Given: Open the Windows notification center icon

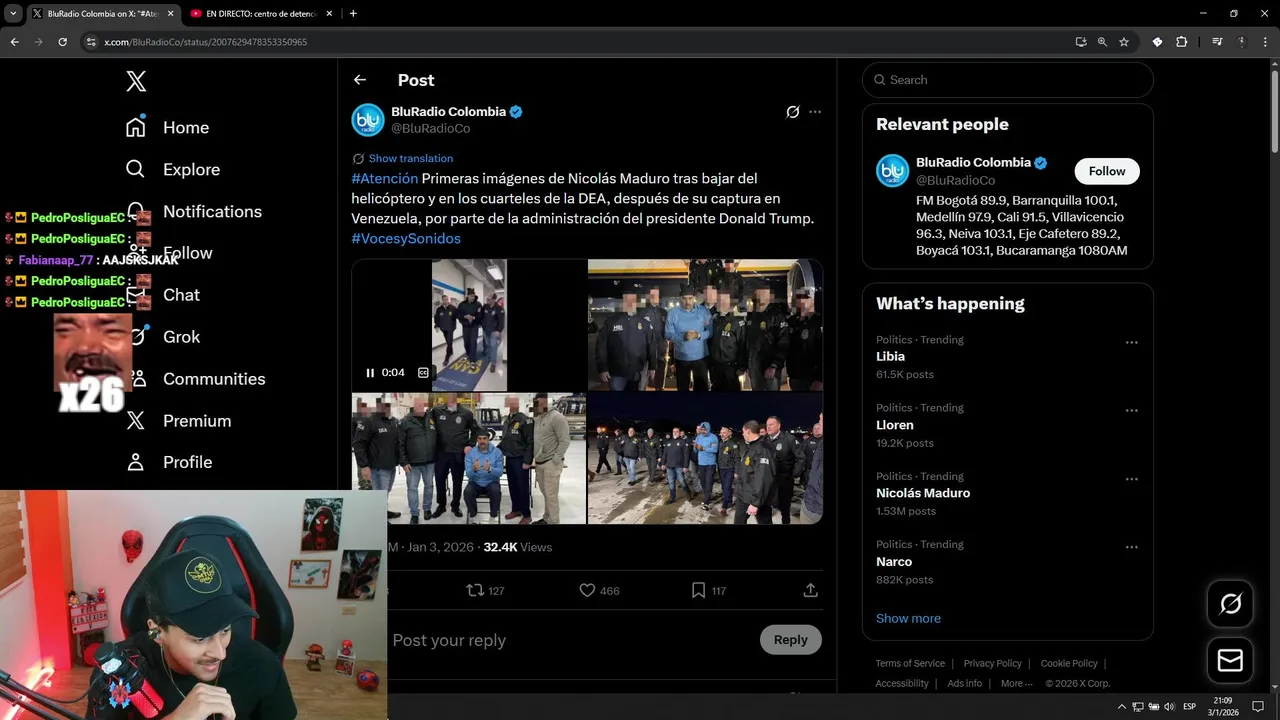Looking at the screenshot, I should coord(1258,707).
